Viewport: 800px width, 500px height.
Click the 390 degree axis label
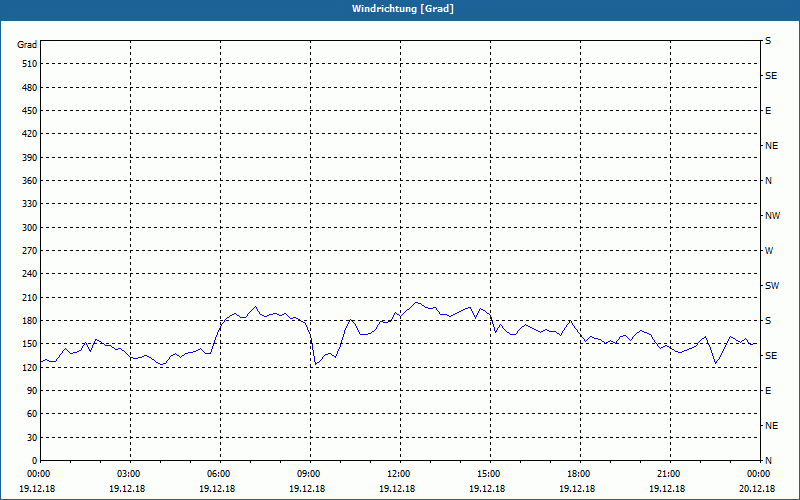coord(30,158)
